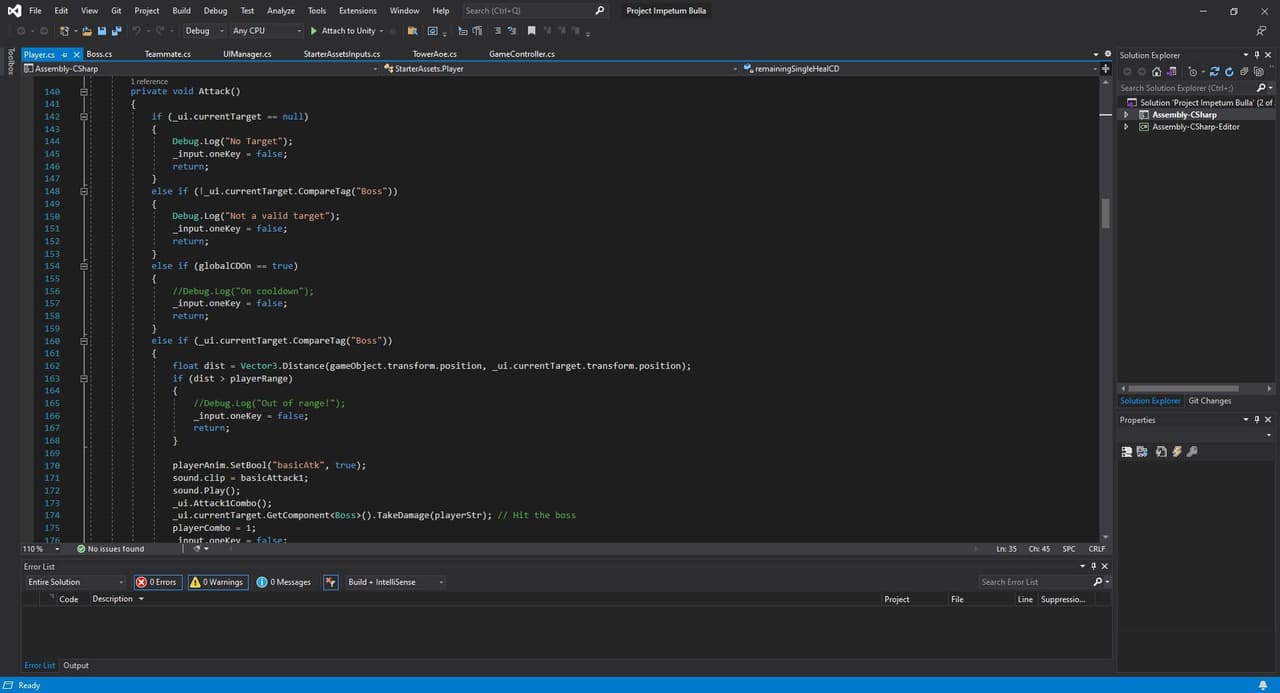Expand the Assembly-CSharp project node
The width and height of the screenshot is (1280, 693).
coord(1126,115)
